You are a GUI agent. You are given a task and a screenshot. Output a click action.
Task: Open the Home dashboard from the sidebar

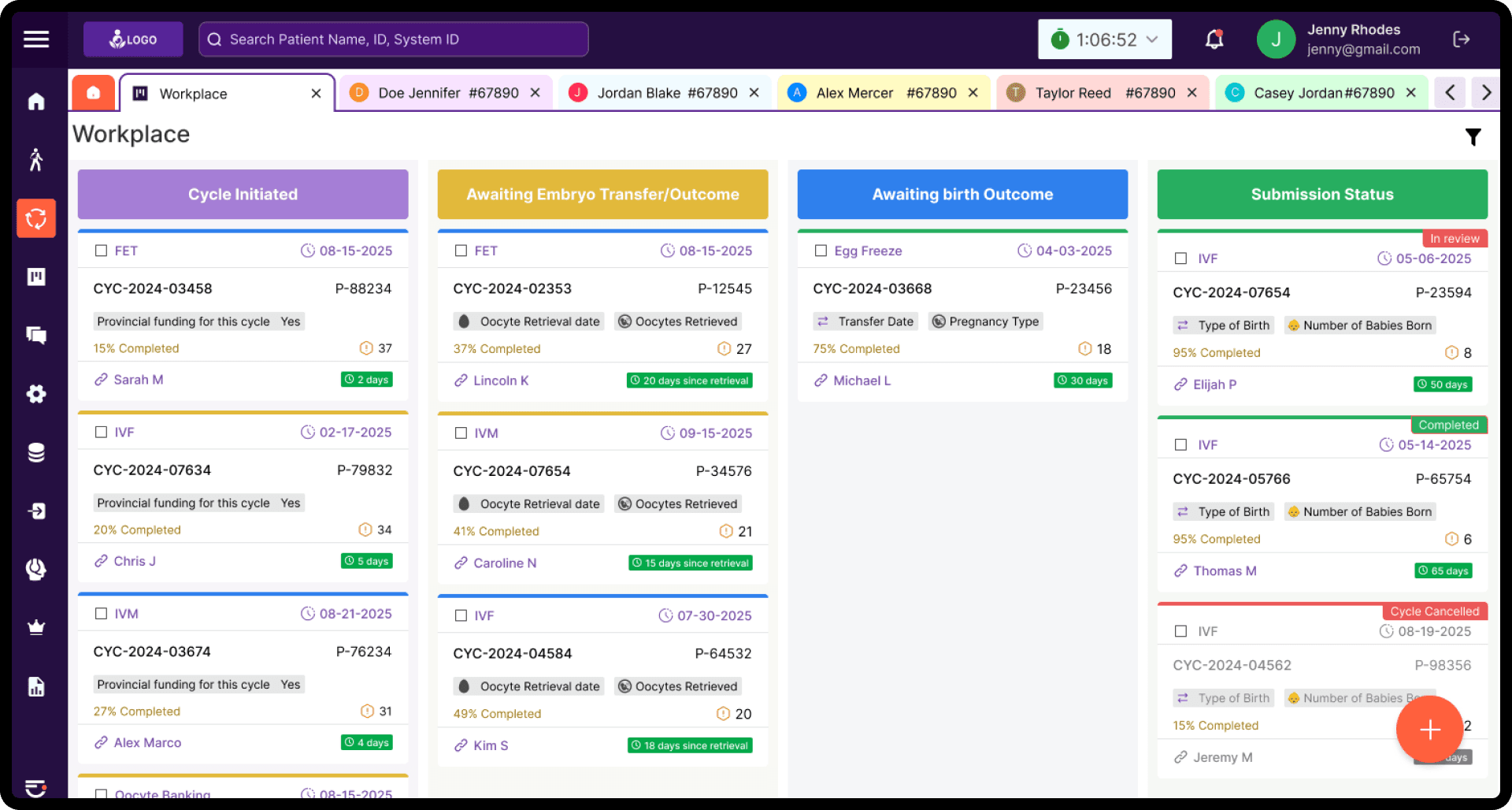click(36, 101)
